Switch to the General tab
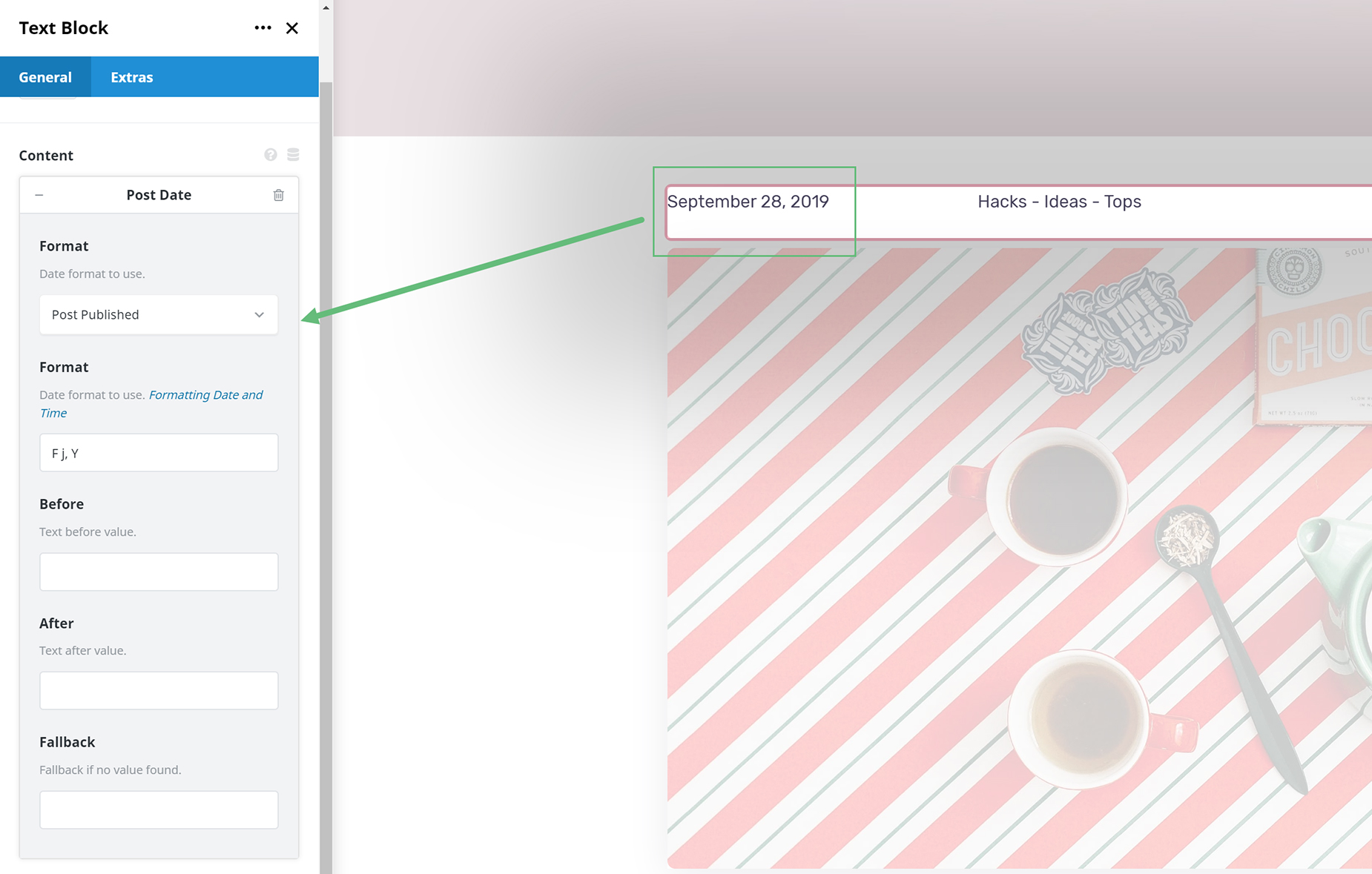Image resolution: width=1372 pixels, height=874 pixels. (45, 77)
